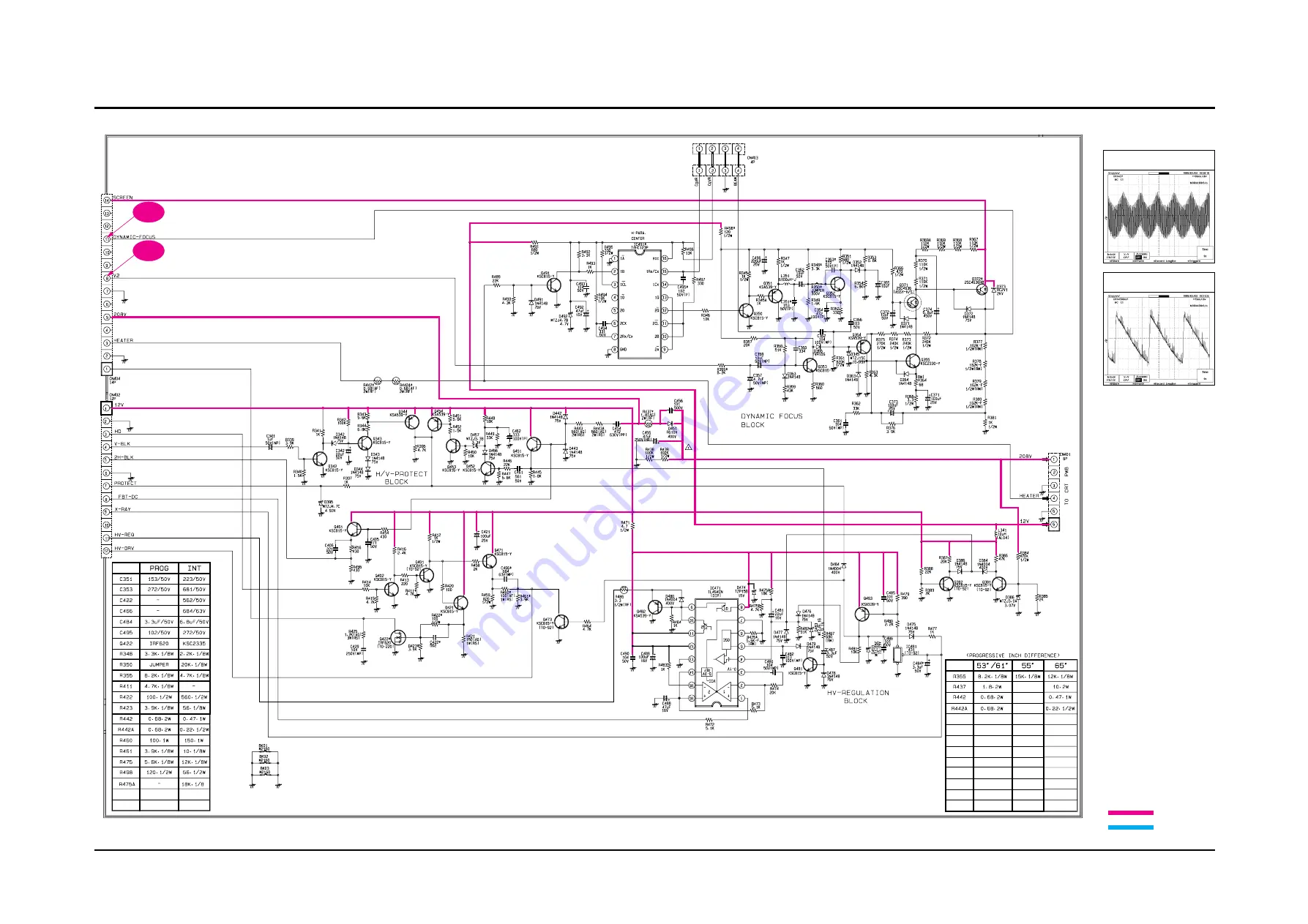Click the blue legend line swatch
1308x924 pixels.
[1130, 827]
